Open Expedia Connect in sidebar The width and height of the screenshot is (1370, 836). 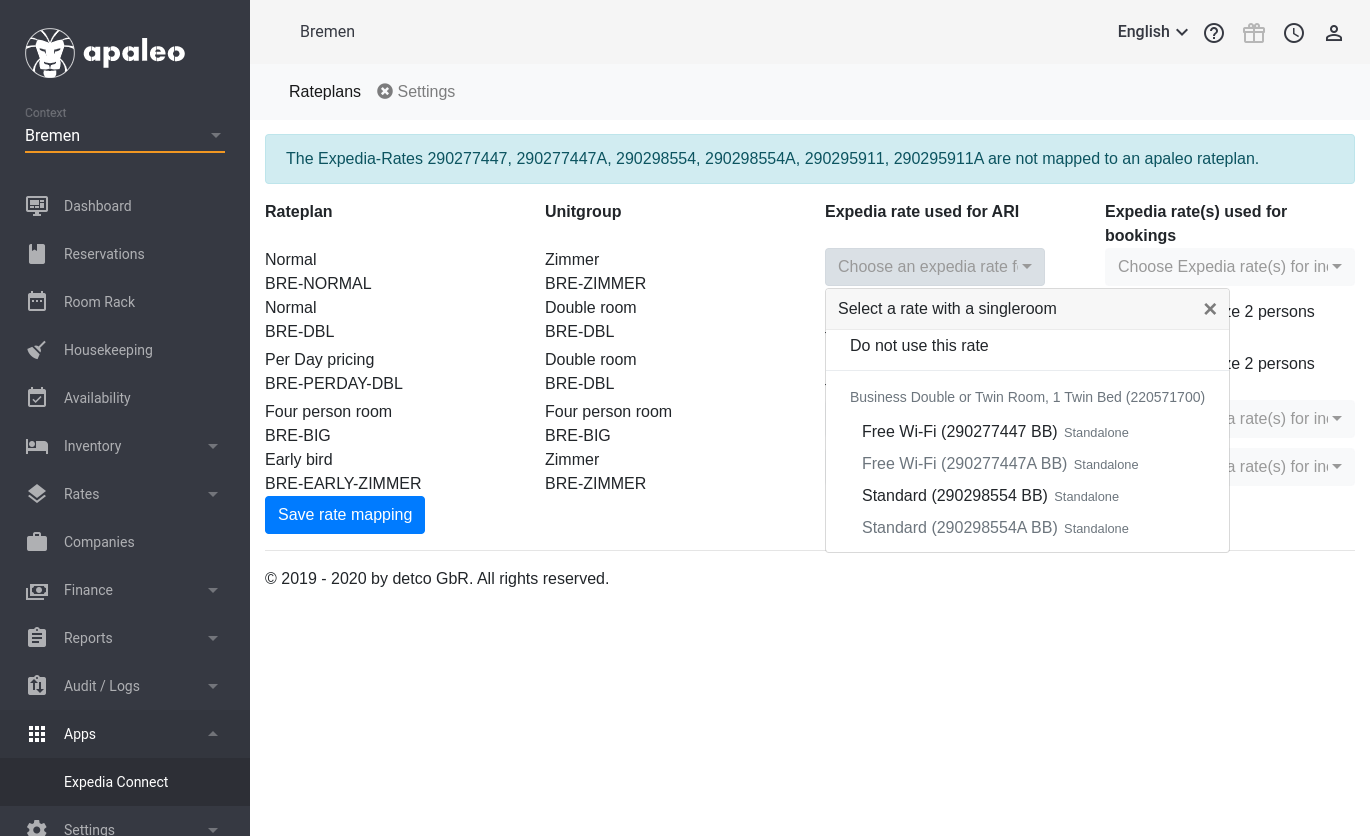[x=116, y=782]
